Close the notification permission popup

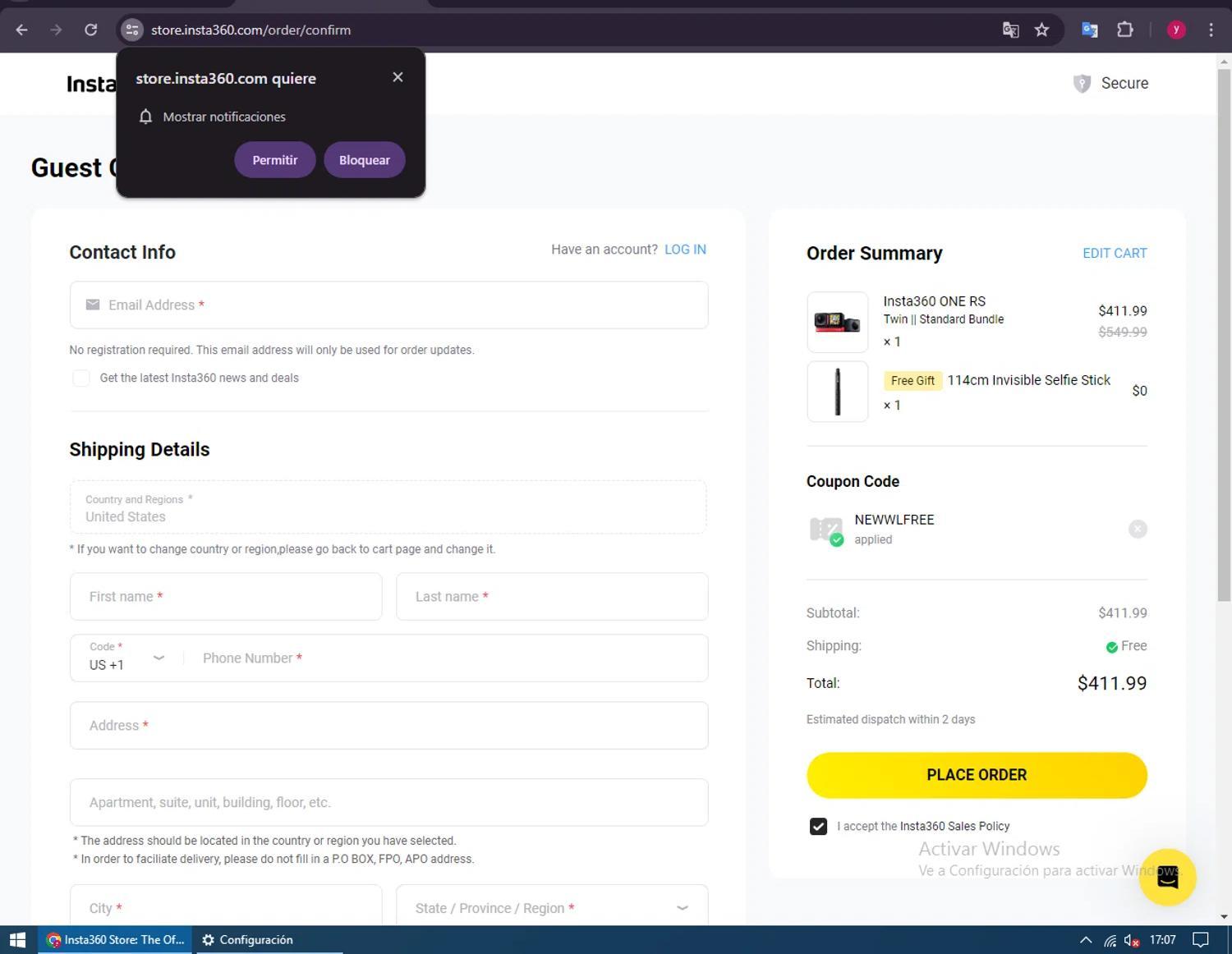coord(398,77)
